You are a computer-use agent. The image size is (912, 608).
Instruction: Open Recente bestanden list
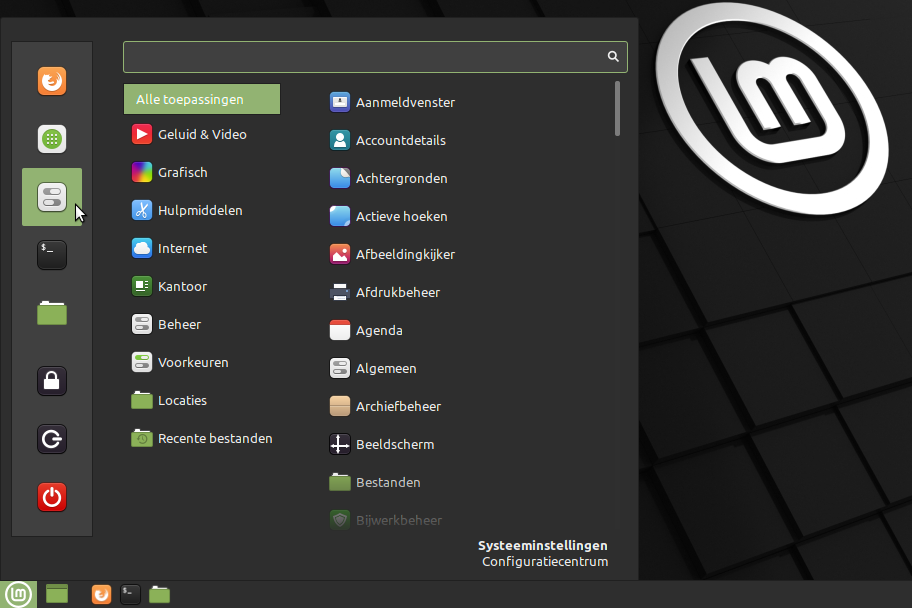coord(215,438)
